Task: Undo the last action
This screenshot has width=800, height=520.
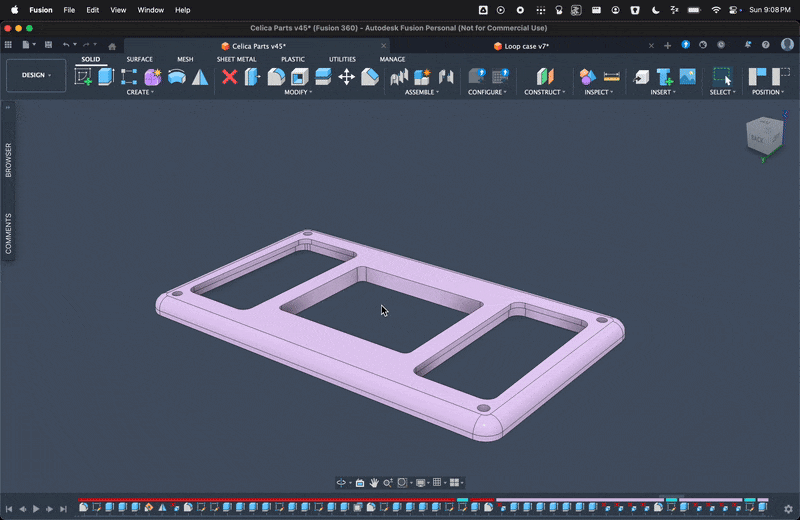Action: (x=66, y=45)
